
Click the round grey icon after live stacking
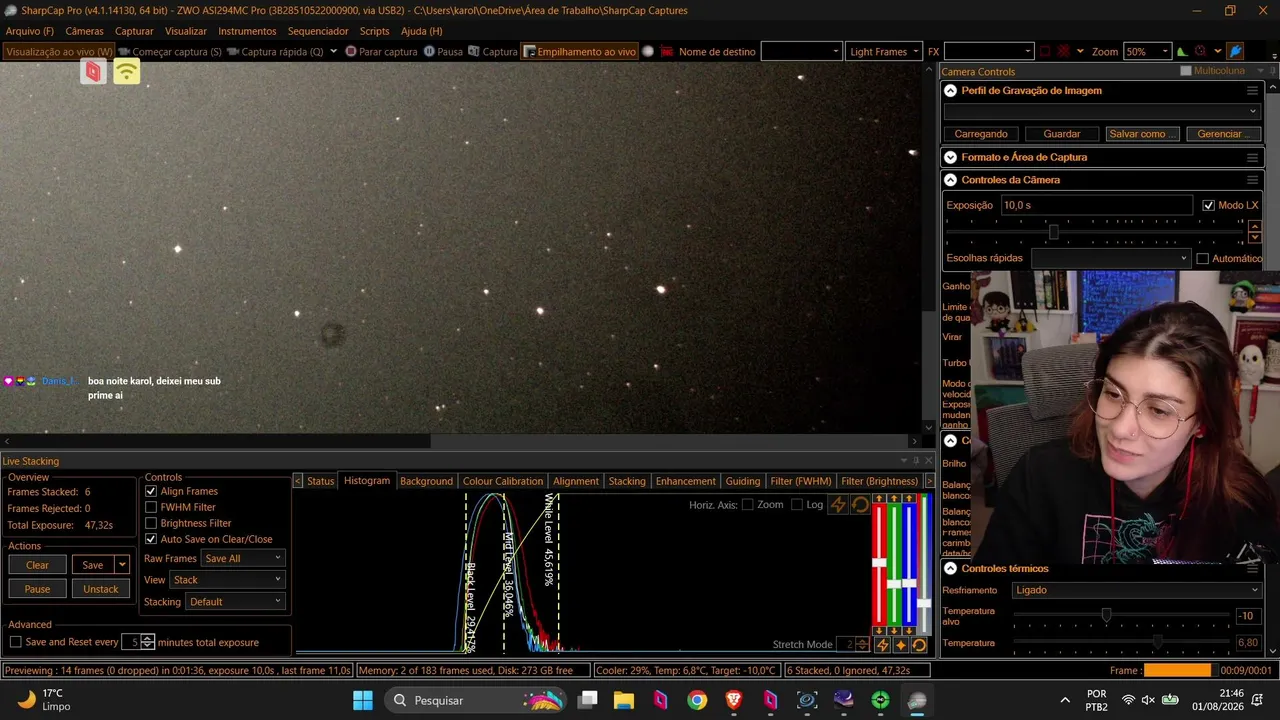click(648, 52)
